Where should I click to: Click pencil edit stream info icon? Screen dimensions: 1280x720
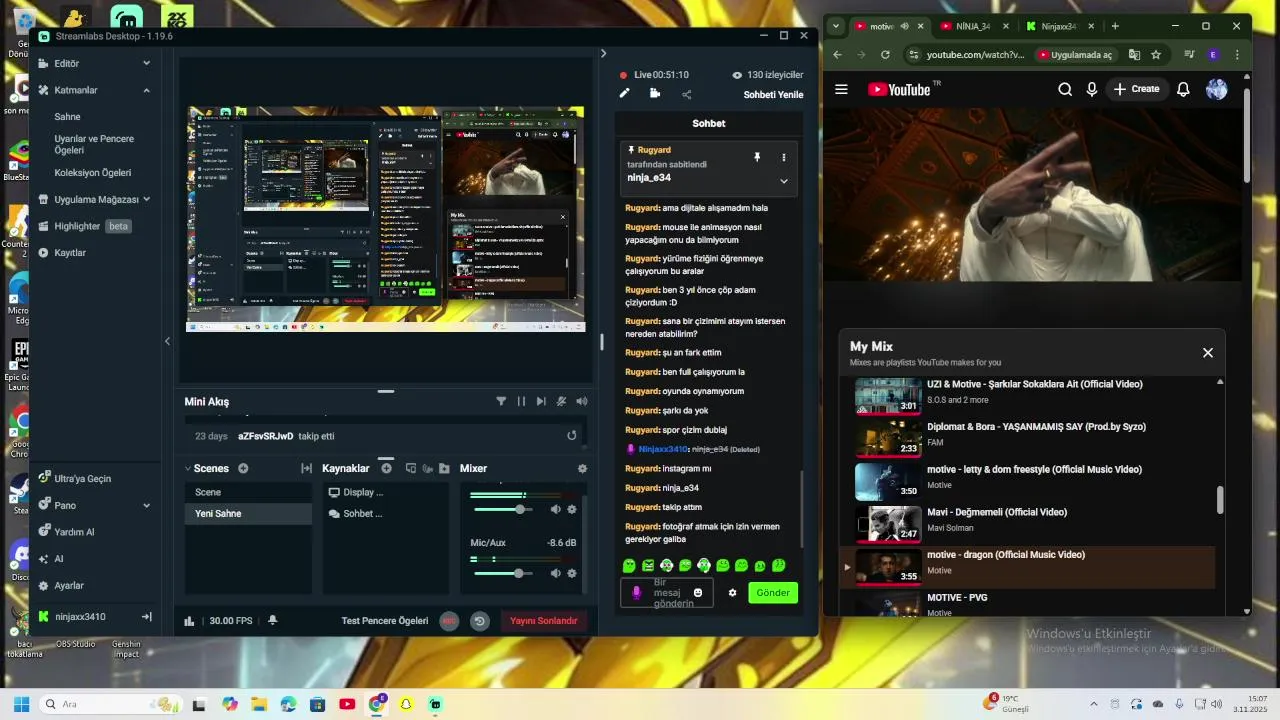(625, 93)
